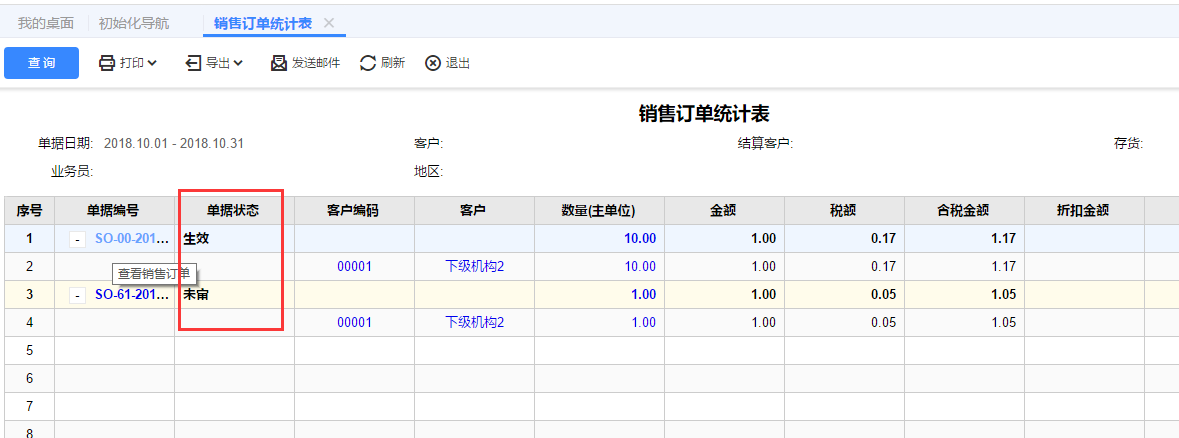The image size is (1179, 438).
Task: Open sales order SO-61 link
Action: [x=132, y=295]
